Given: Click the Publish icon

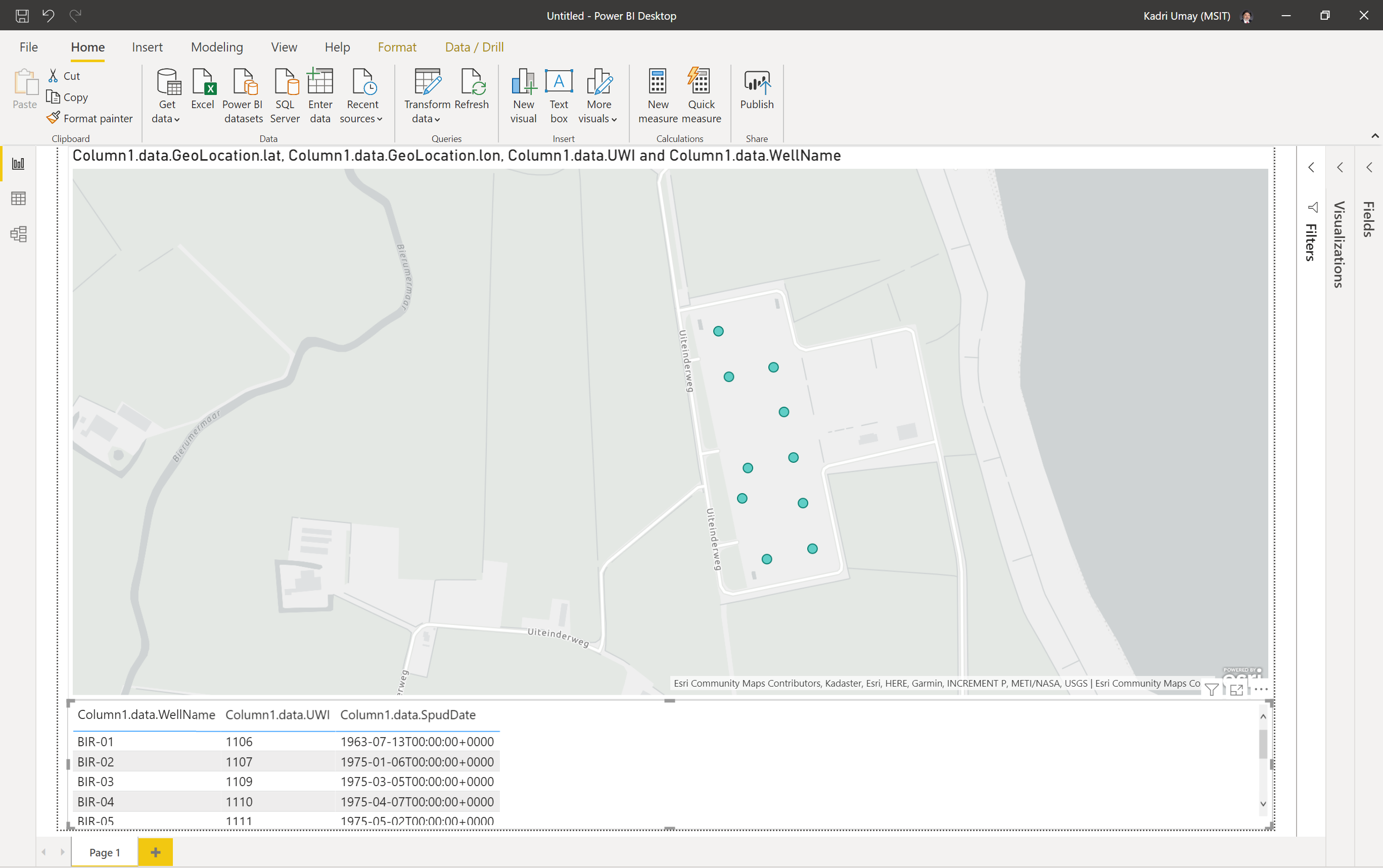Looking at the screenshot, I should click(756, 89).
